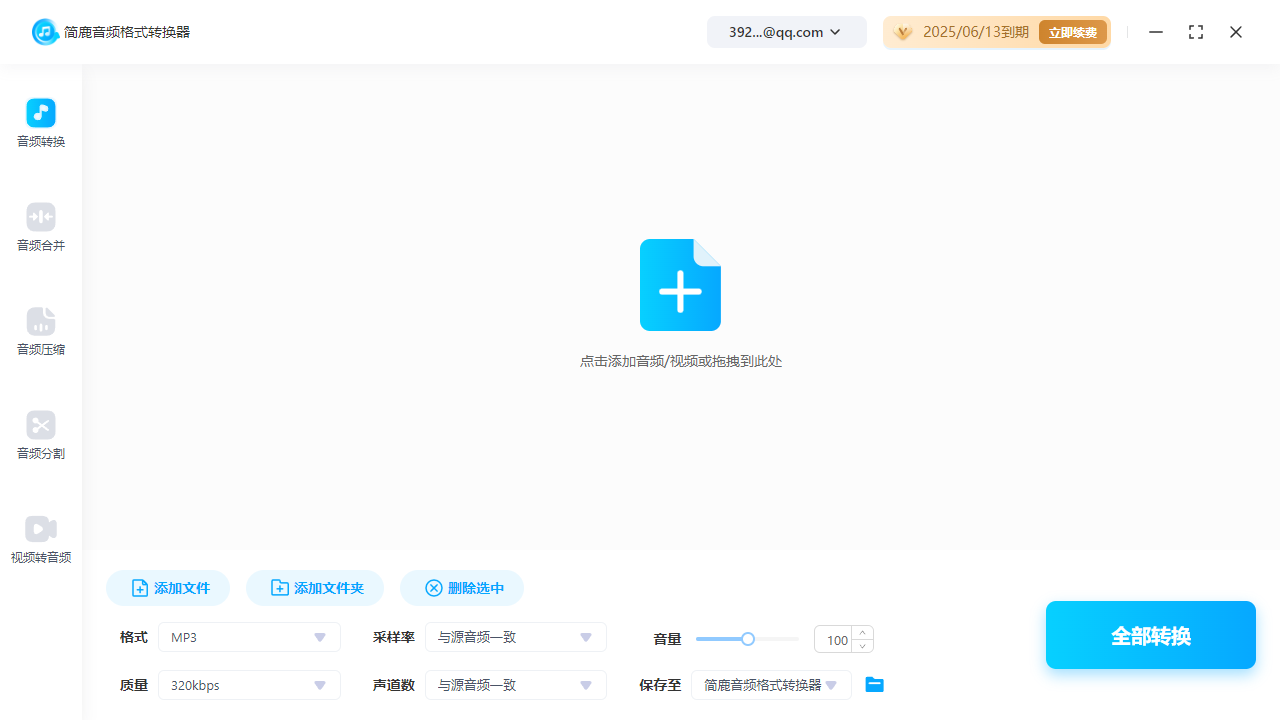Adjust the 音量 volume slider
1280x720 pixels.
click(x=747, y=638)
